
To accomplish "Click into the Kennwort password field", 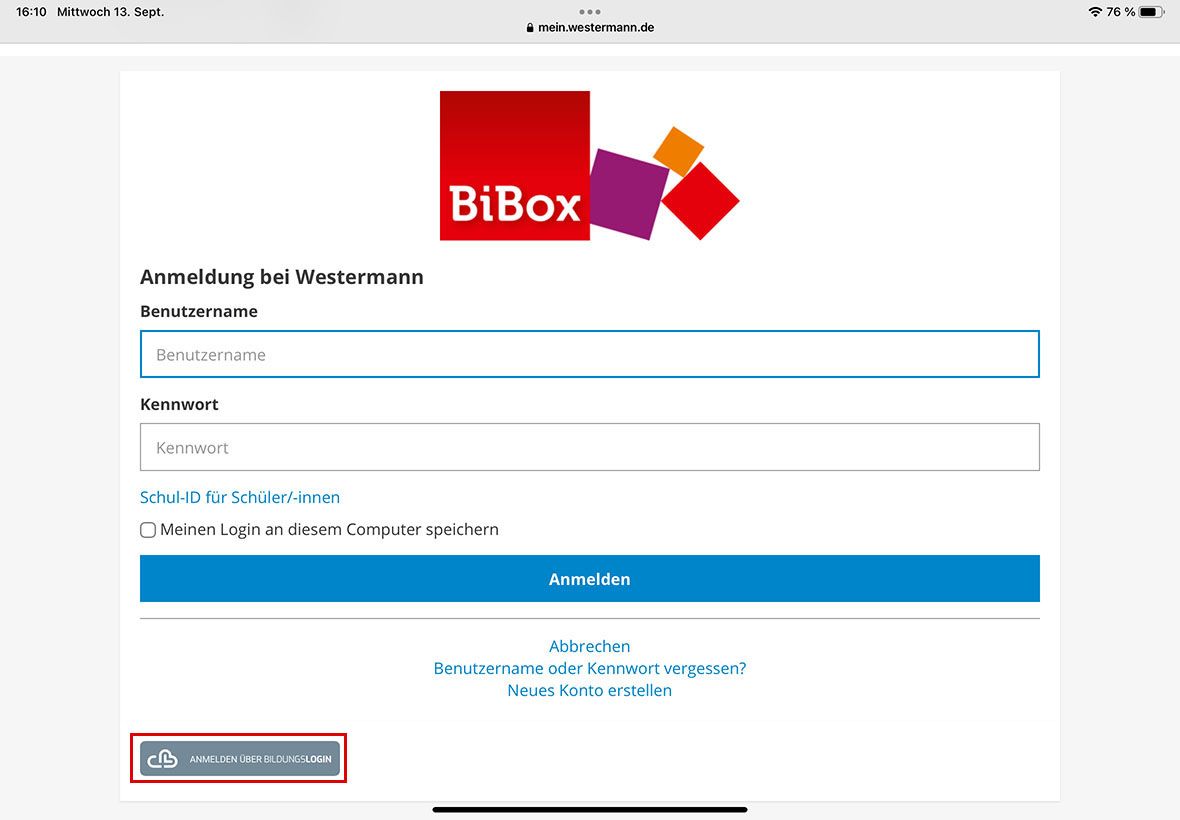I will point(590,447).
